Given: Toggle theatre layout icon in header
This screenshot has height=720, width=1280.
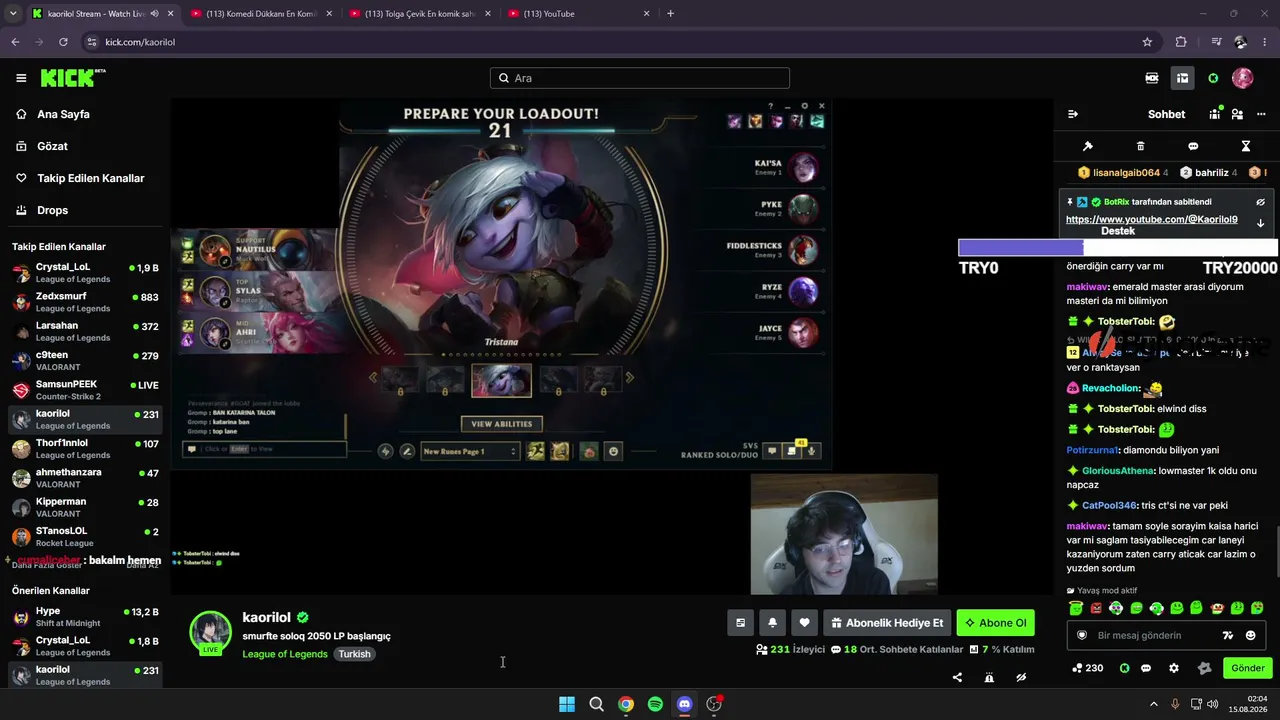Looking at the screenshot, I should [x=1182, y=78].
